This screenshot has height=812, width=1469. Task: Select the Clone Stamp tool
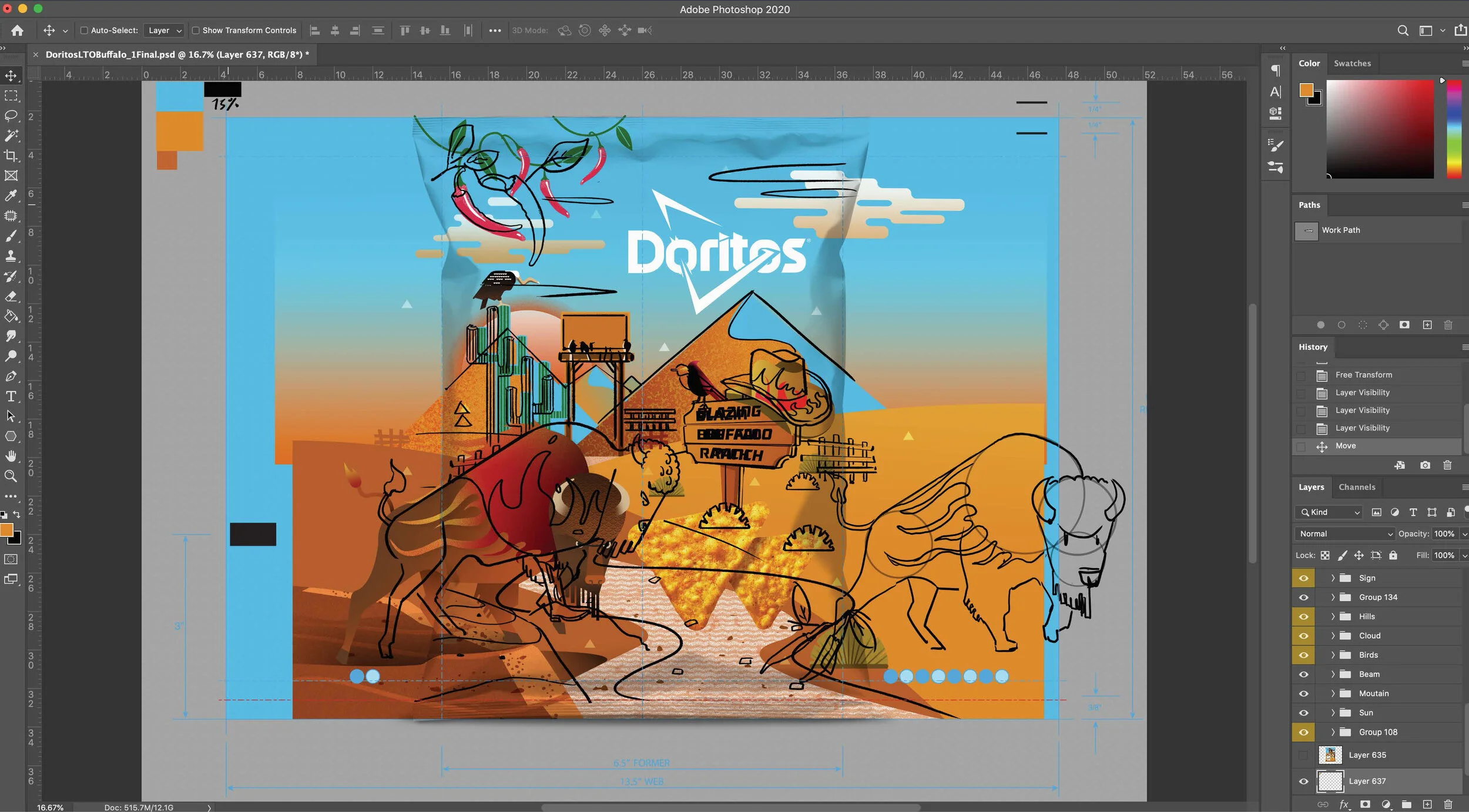click(x=11, y=256)
